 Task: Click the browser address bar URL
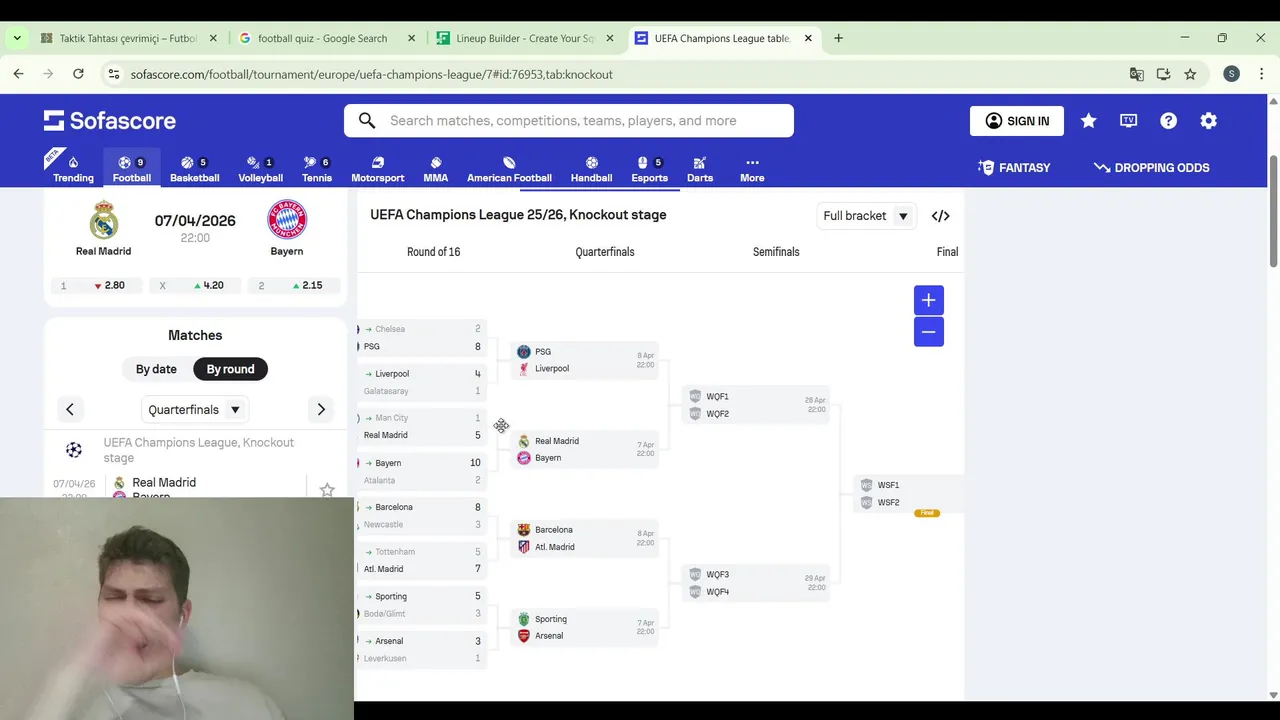pos(372,74)
